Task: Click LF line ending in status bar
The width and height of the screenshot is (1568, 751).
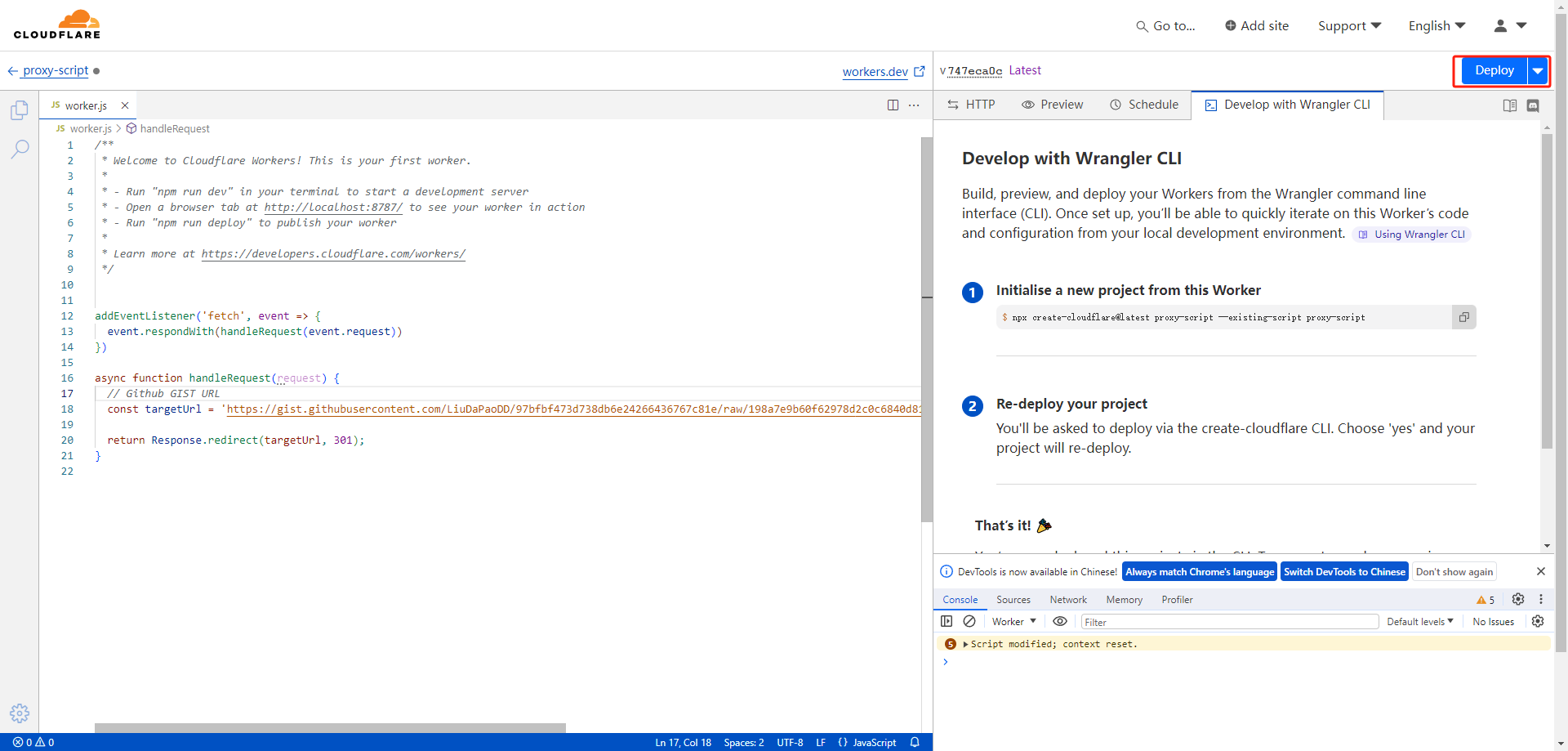Action: coord(821,742)
